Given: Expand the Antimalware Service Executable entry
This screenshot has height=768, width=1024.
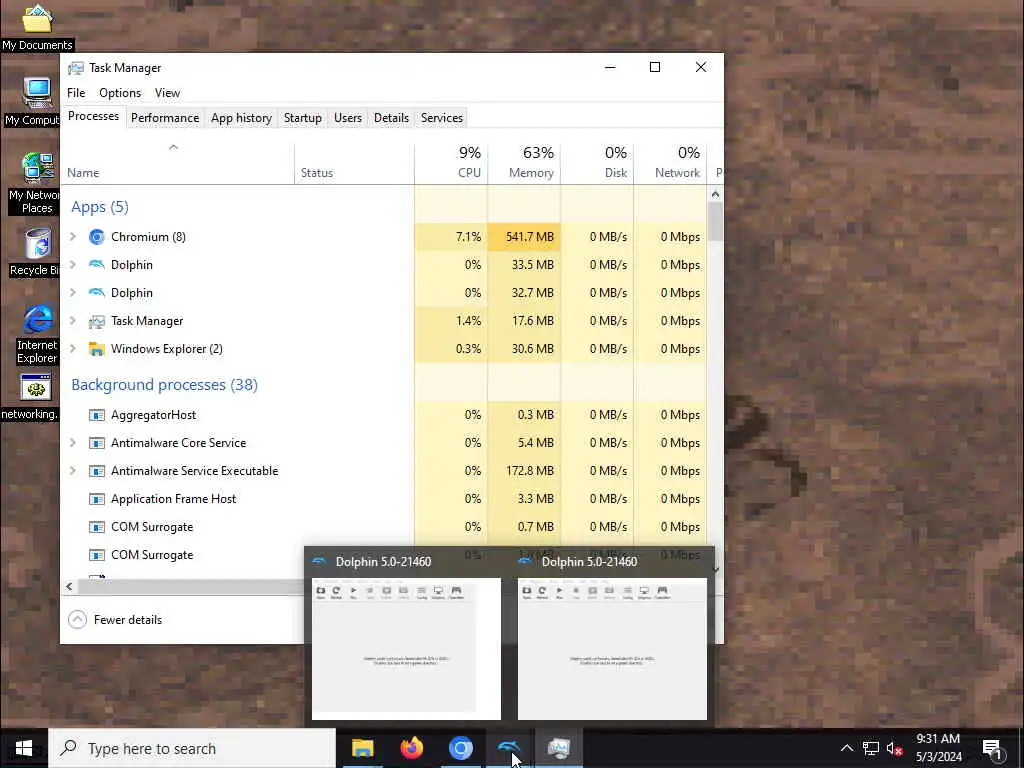Looking at the screenshot, I should (x=73, y=471).
